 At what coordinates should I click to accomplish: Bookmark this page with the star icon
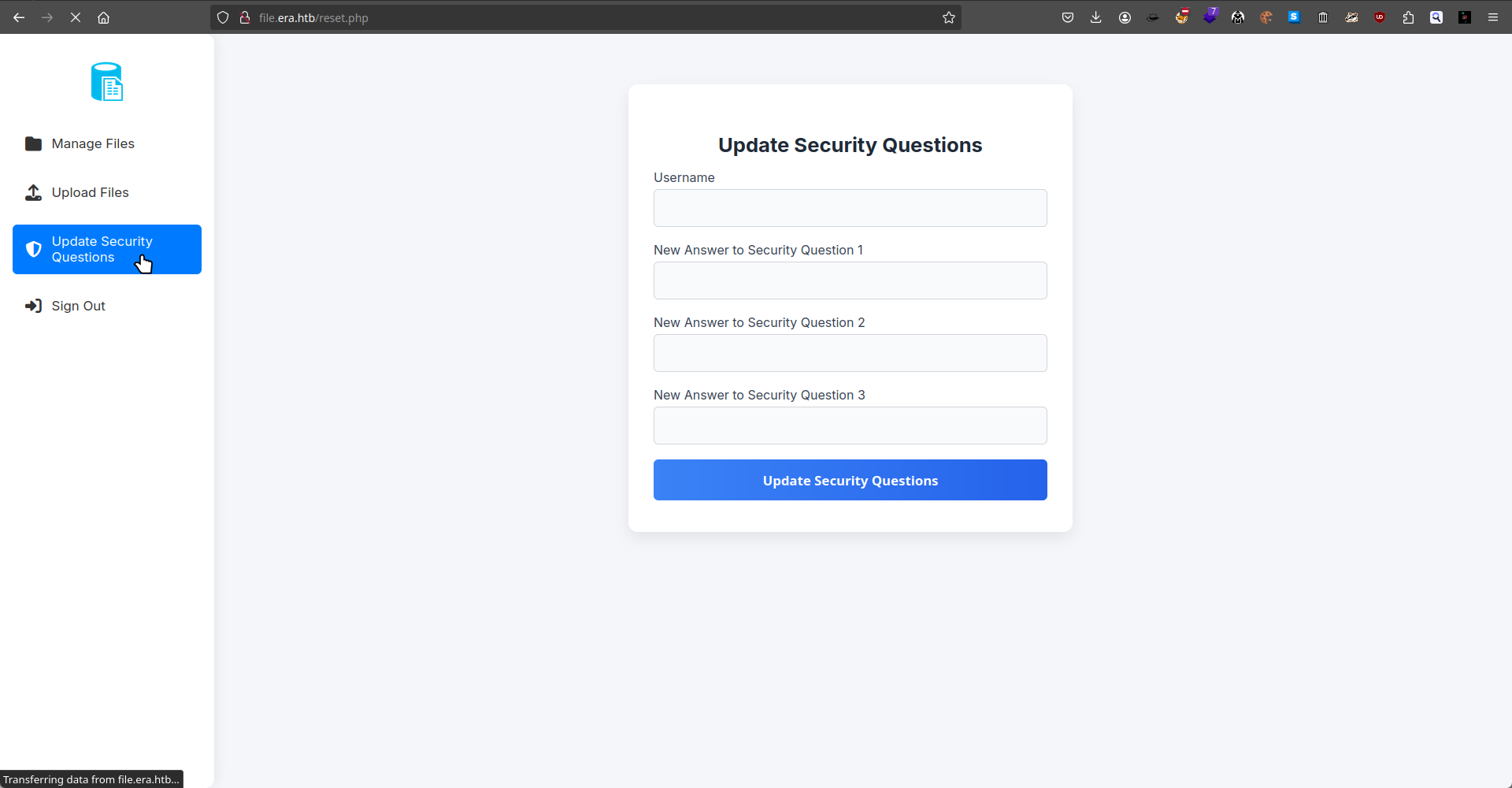pyautogui.click(x=949, y=17)
